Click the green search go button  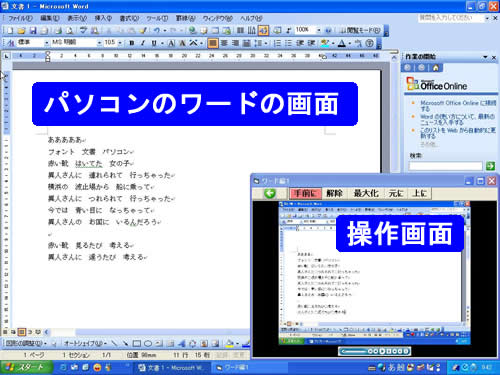[490, 166]
